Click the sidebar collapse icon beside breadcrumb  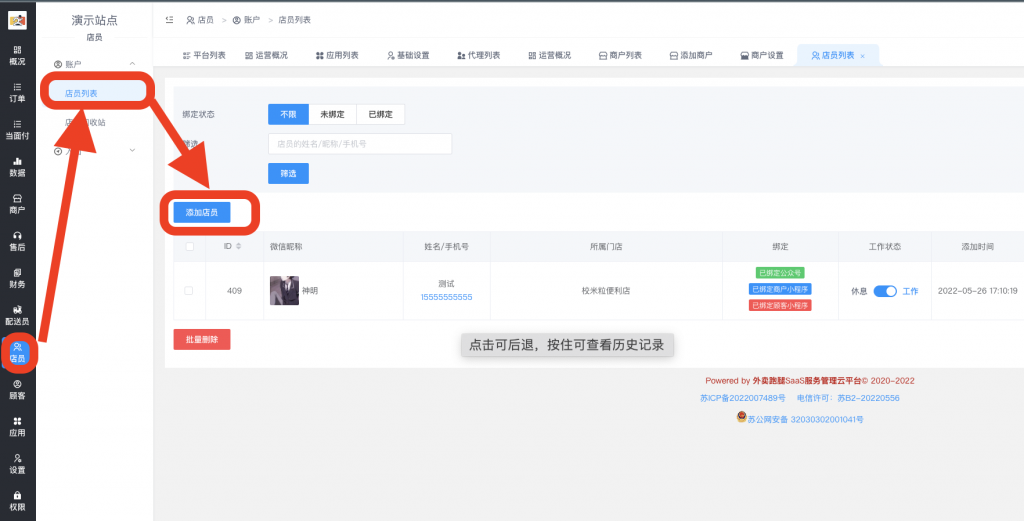(x=168, y=19)
